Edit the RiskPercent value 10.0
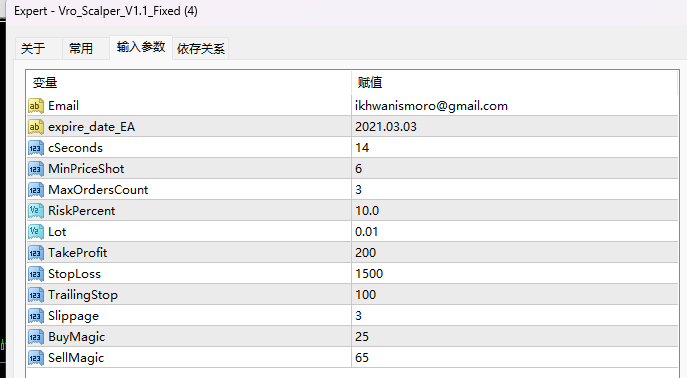 tap(514, 211)
